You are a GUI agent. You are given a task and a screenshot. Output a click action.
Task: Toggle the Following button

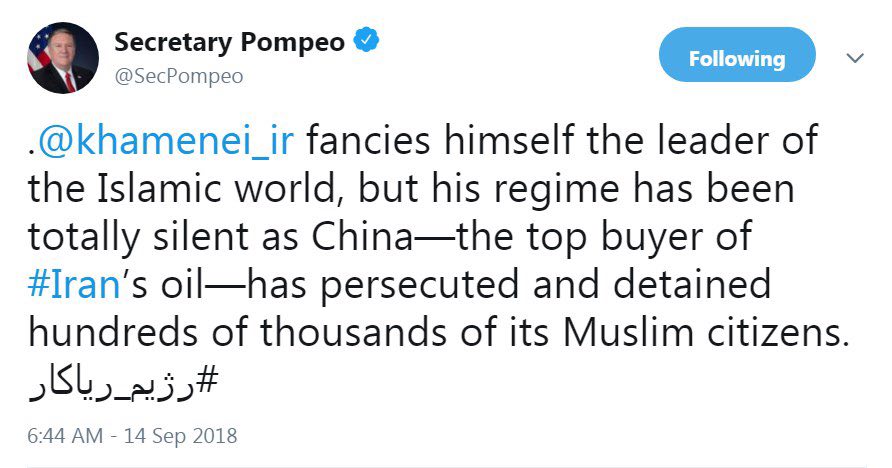coord(737,59)
